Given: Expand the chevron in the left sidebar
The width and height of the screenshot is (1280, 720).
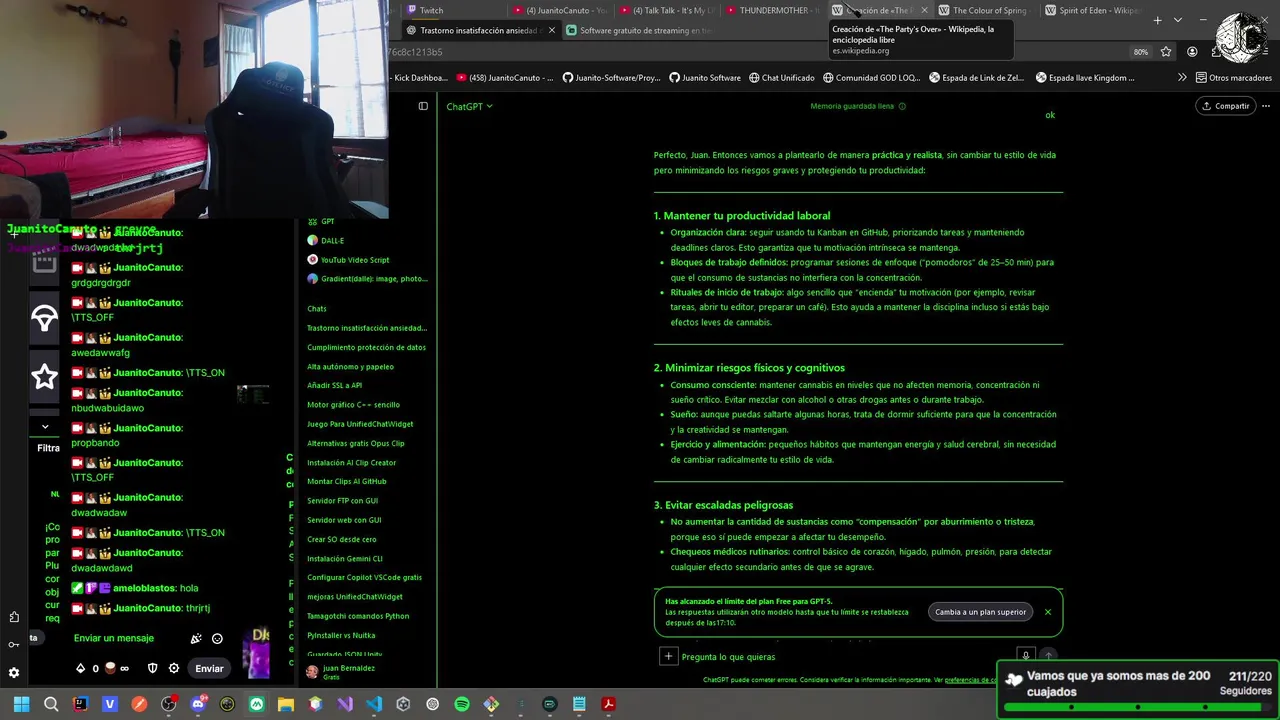Looking at the screenshot, I should [x=44, y=427].
